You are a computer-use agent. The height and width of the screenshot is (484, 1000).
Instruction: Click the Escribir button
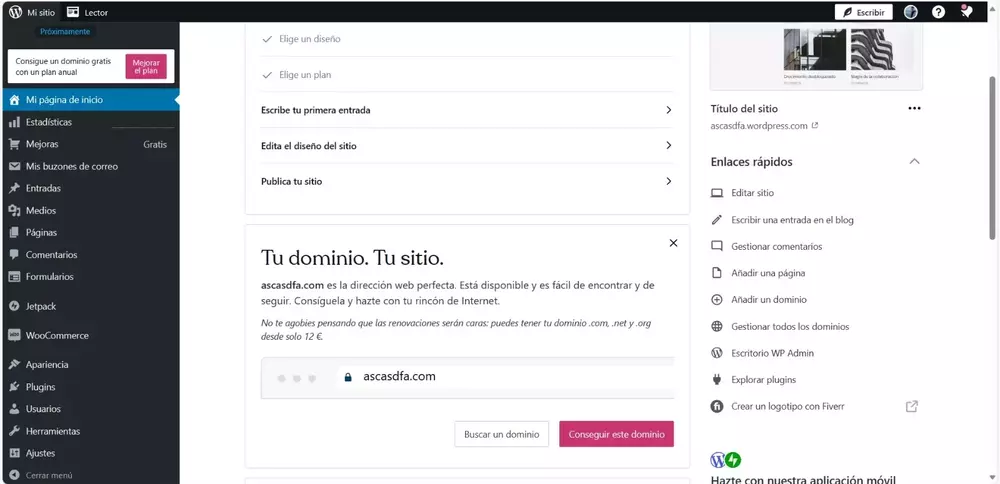[863, 12]
